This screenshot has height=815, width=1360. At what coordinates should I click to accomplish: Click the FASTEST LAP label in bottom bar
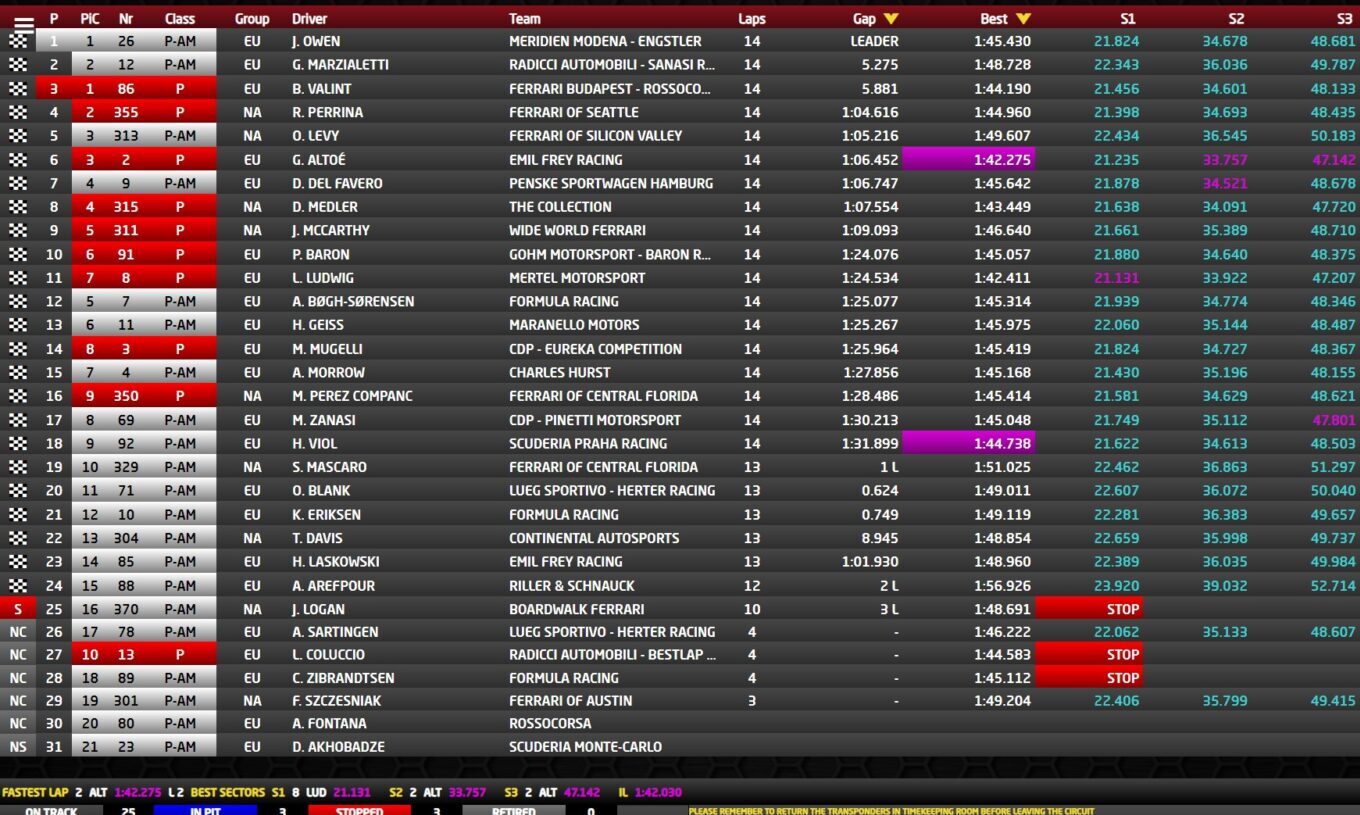35,792
